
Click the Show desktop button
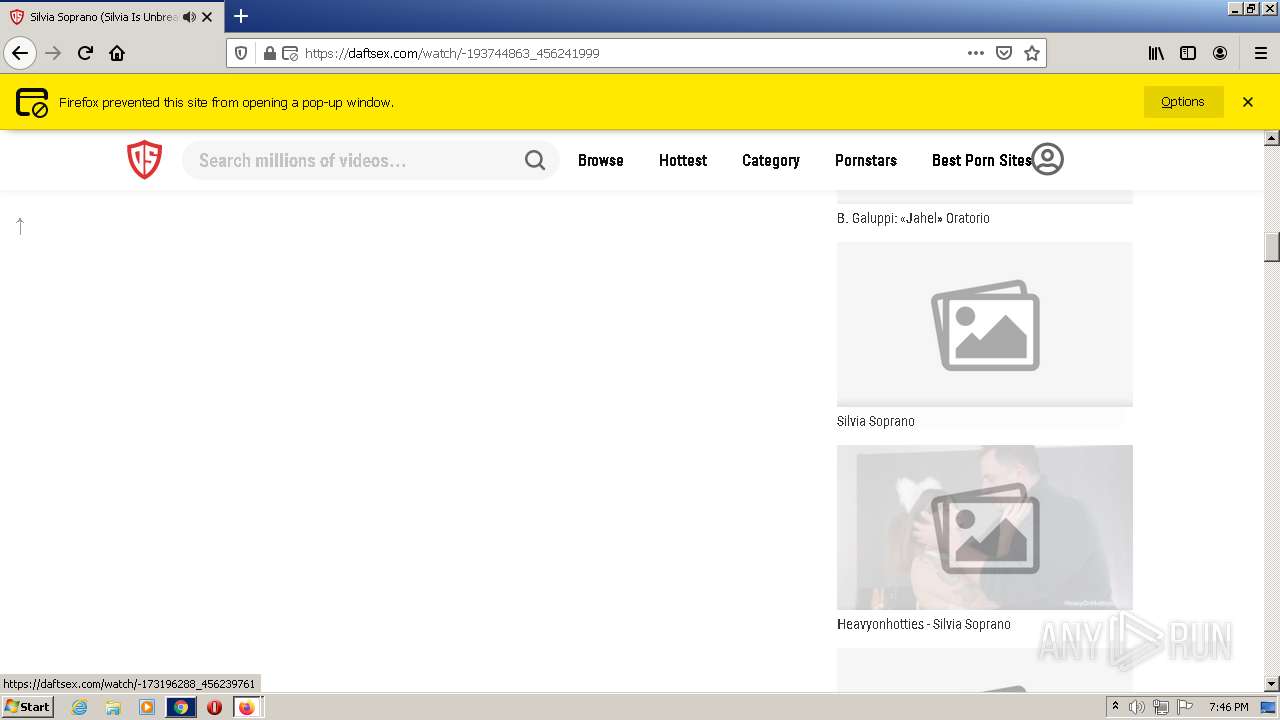(x=1270, y=707)
